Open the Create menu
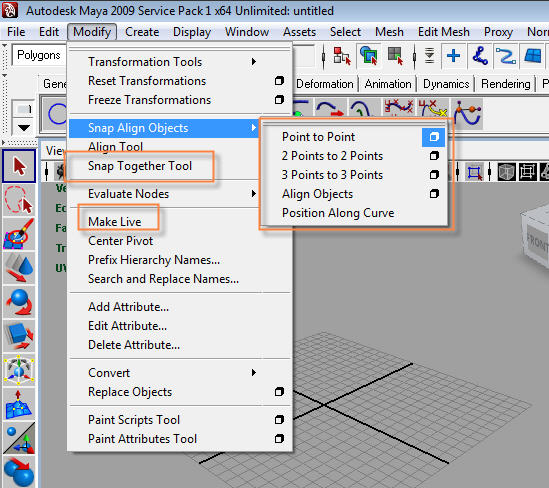This screenshot has width=549, height=488. point(142,32)
